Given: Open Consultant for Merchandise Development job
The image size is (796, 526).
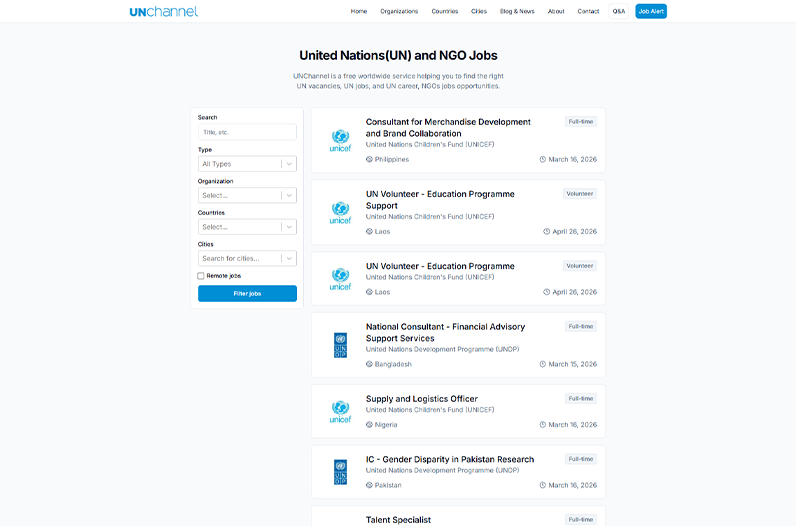Looking at the screenshot, I should click(x=448, y=127).
